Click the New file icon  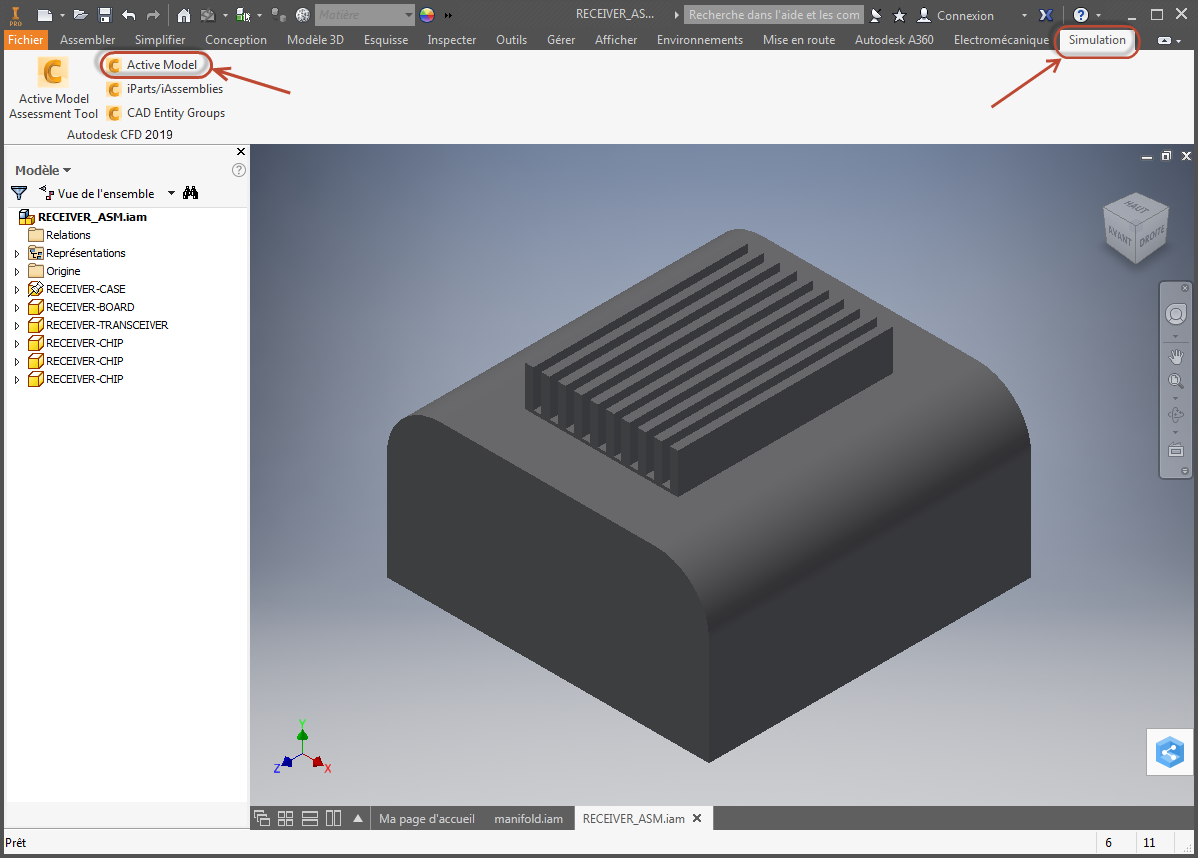(45, 15)
